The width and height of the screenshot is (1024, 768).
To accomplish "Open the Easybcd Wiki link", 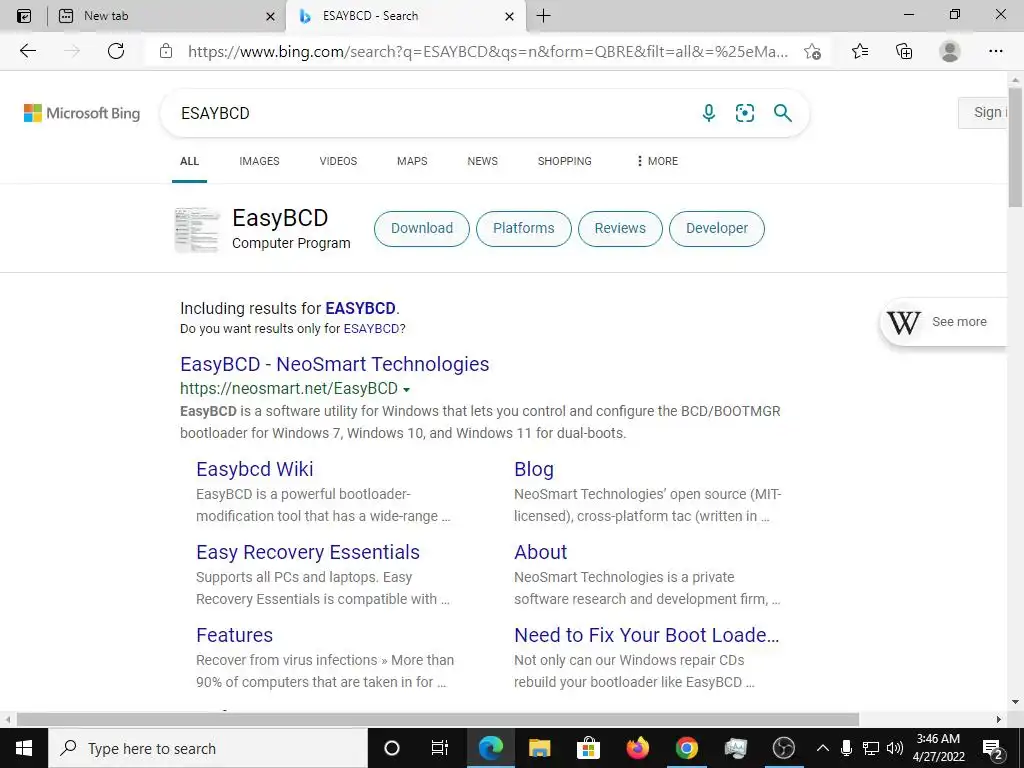I will coord(255,469).
